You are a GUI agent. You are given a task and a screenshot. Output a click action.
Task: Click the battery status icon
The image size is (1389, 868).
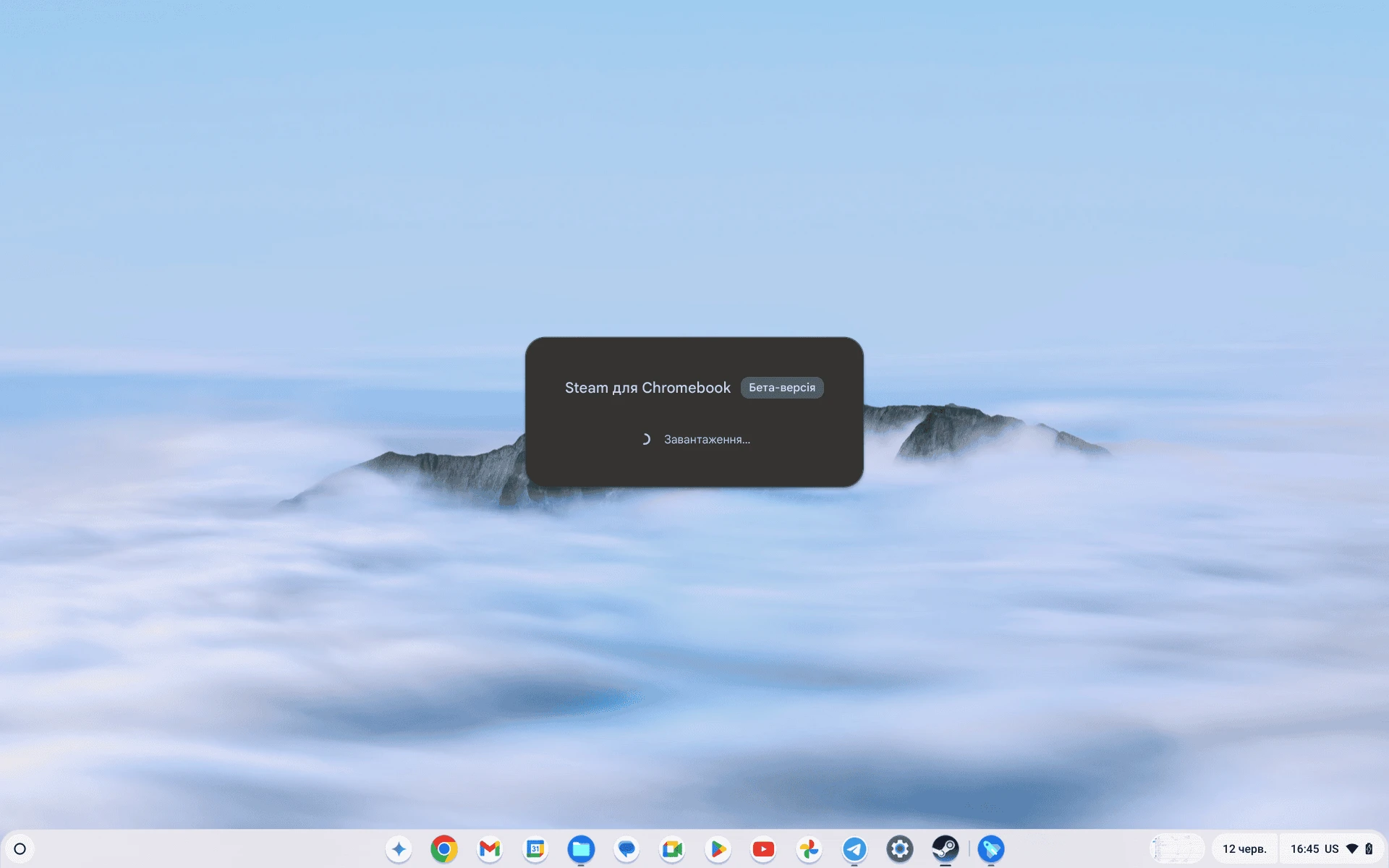pyautogui.click(x=1369, y=848)
